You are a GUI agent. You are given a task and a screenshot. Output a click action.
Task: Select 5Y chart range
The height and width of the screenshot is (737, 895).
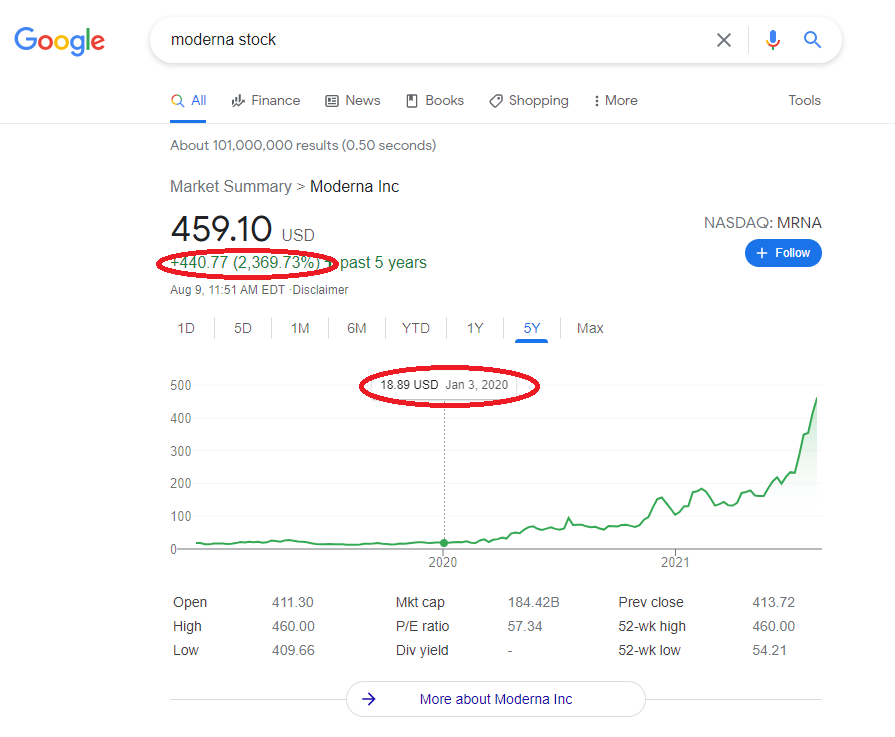531,328
